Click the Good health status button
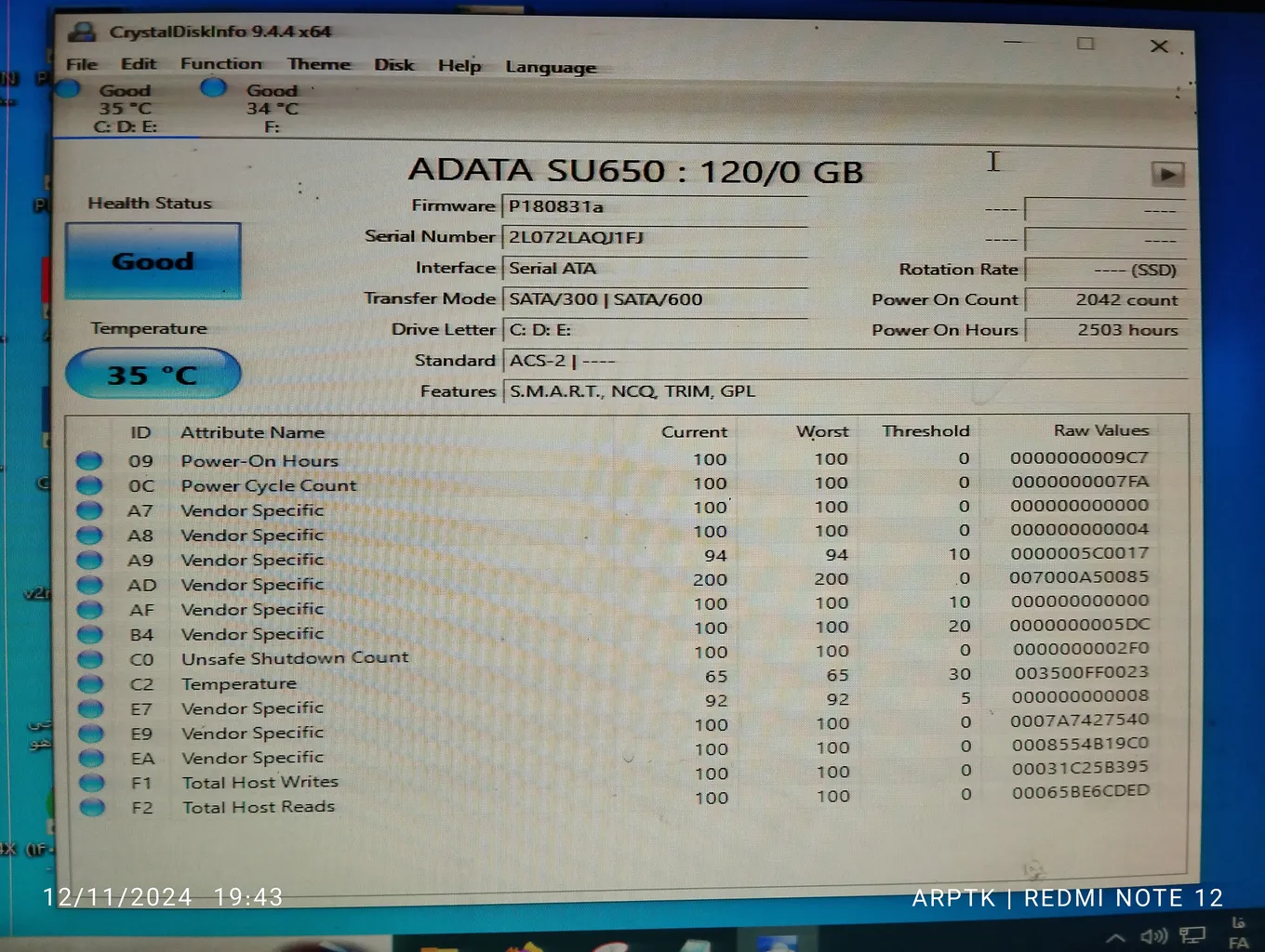Image resolution: width=1265 pixels, height=952 pixels. [x=153, y=261]
